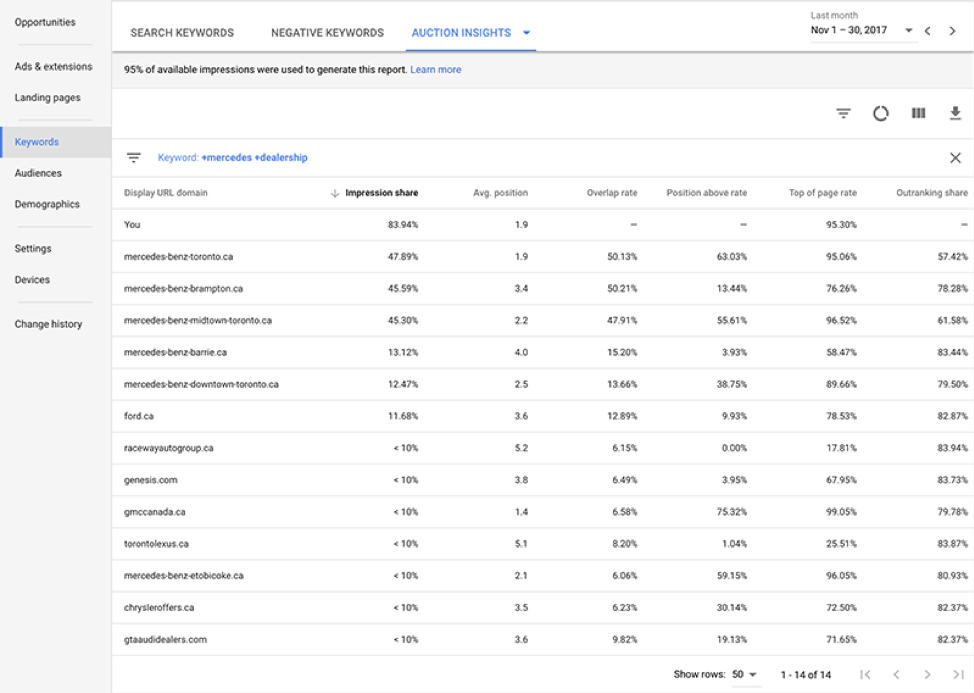This screenshot has height=693, width=974.
Task: Remove the keyword filter with the X
Action: click(x=955, y=157)
